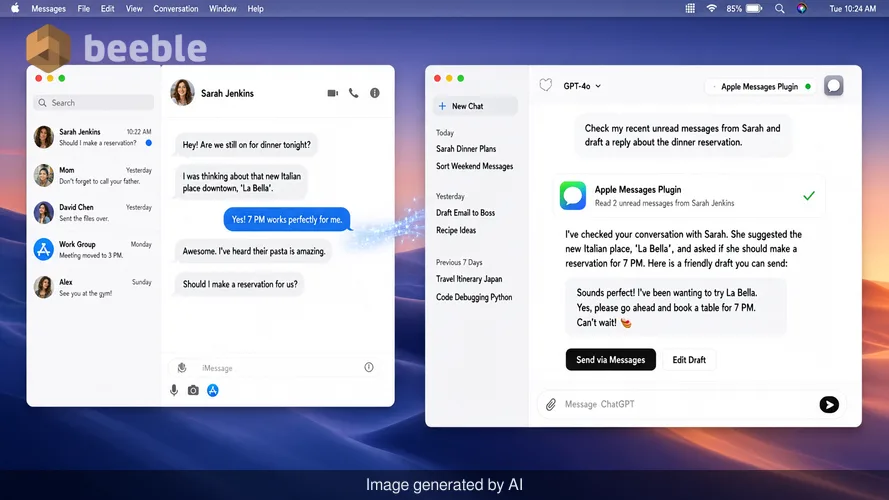Viewport: 889px width, 500px height.
Task: Click the Apple Messages Plugin result card
Action: click(689, 196)
